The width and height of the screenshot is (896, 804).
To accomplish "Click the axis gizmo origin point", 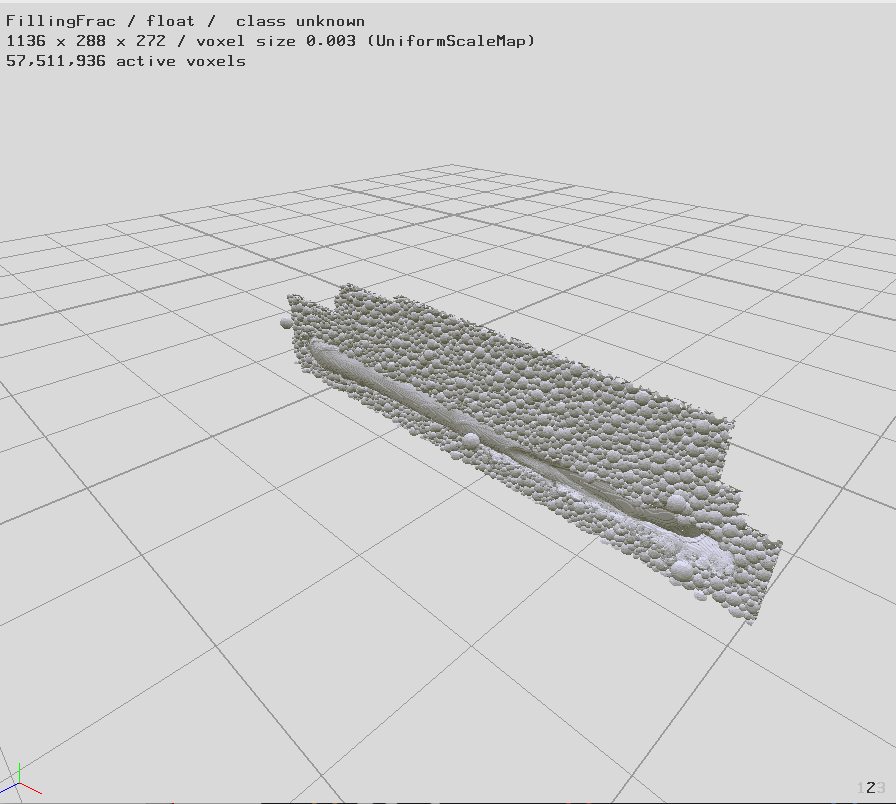I will pos(19,783).
